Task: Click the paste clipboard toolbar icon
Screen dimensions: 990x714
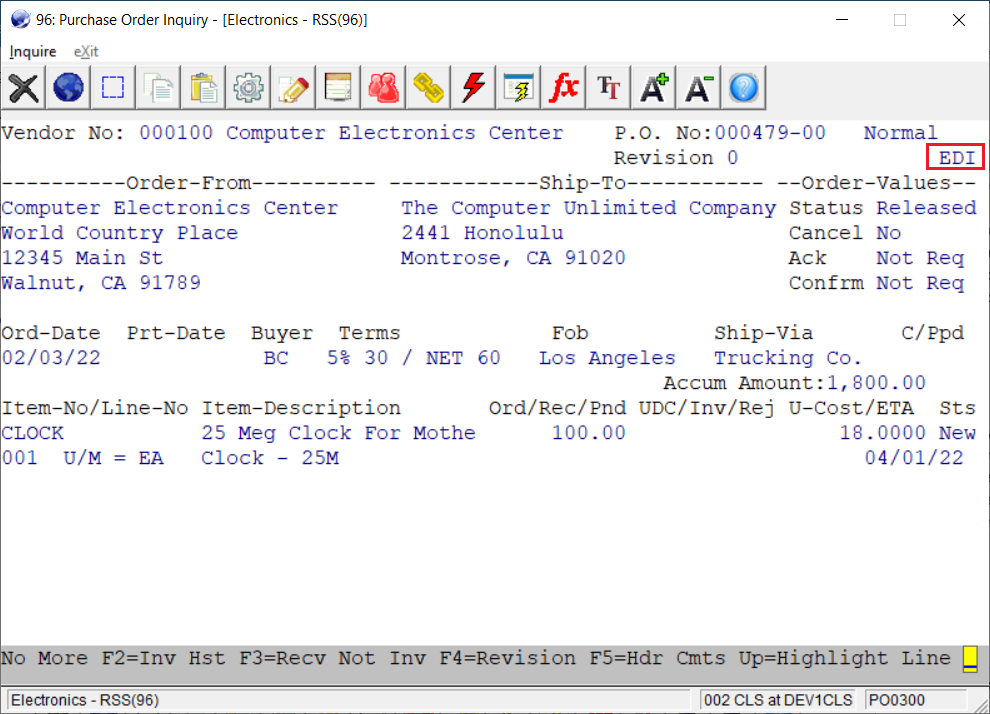Action: 203,87
